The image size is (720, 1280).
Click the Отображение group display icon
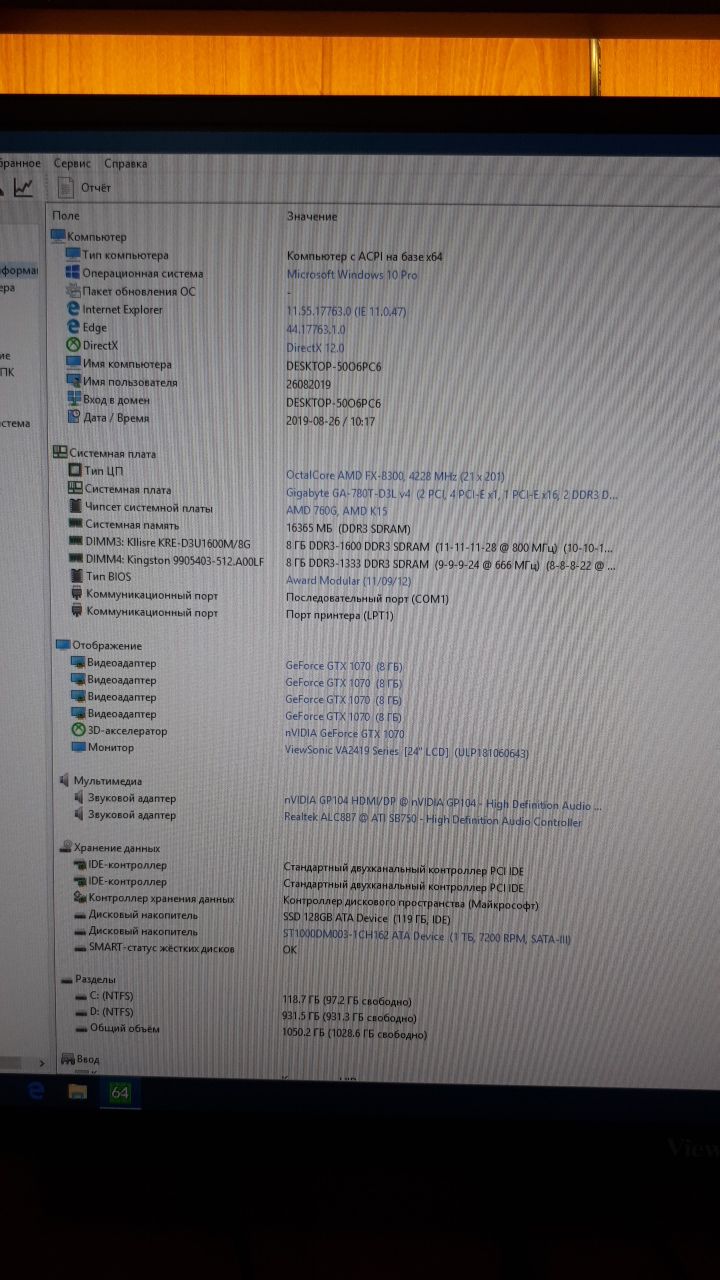62,645
